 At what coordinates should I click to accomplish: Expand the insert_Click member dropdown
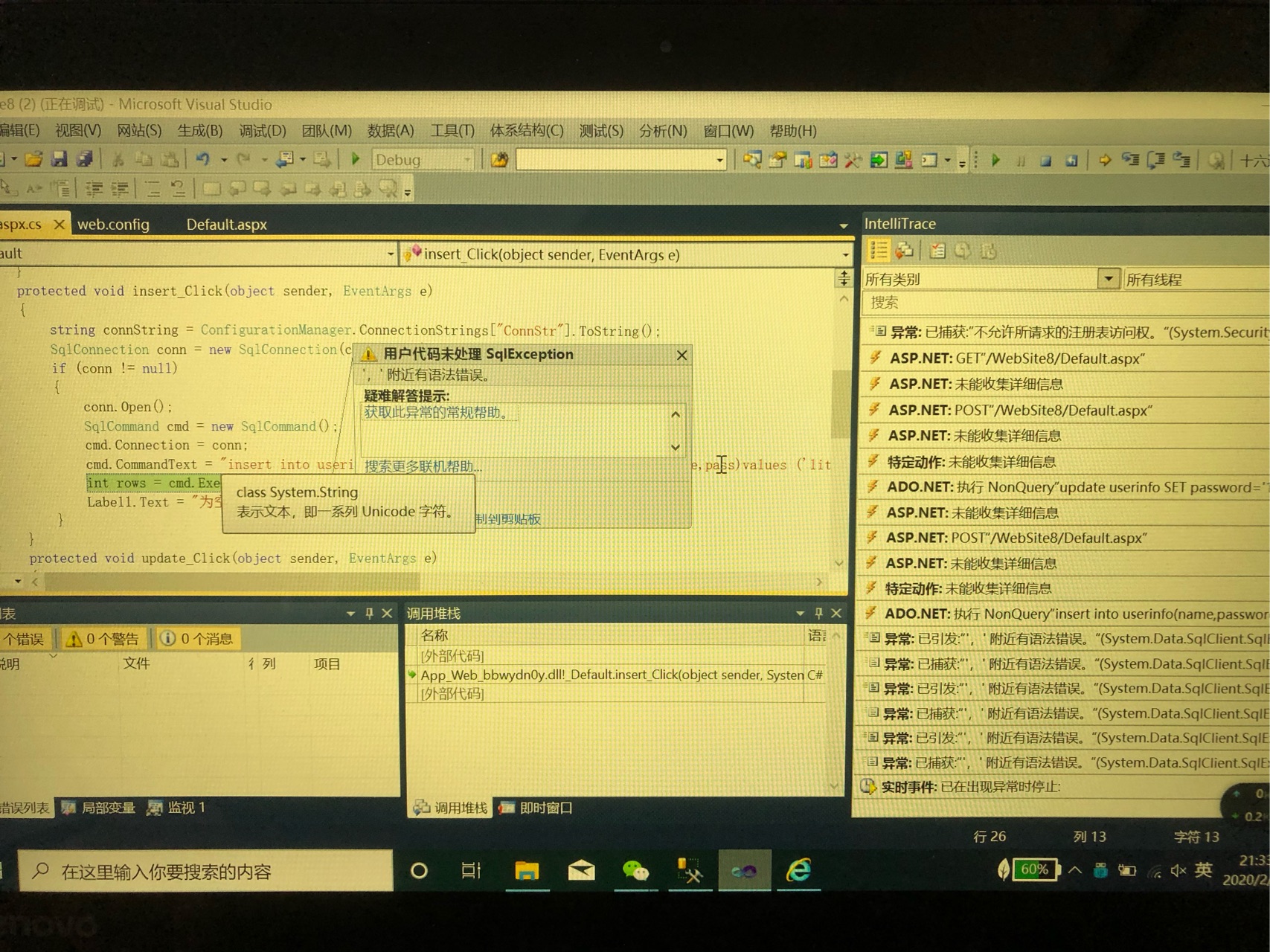coord(845,255)
